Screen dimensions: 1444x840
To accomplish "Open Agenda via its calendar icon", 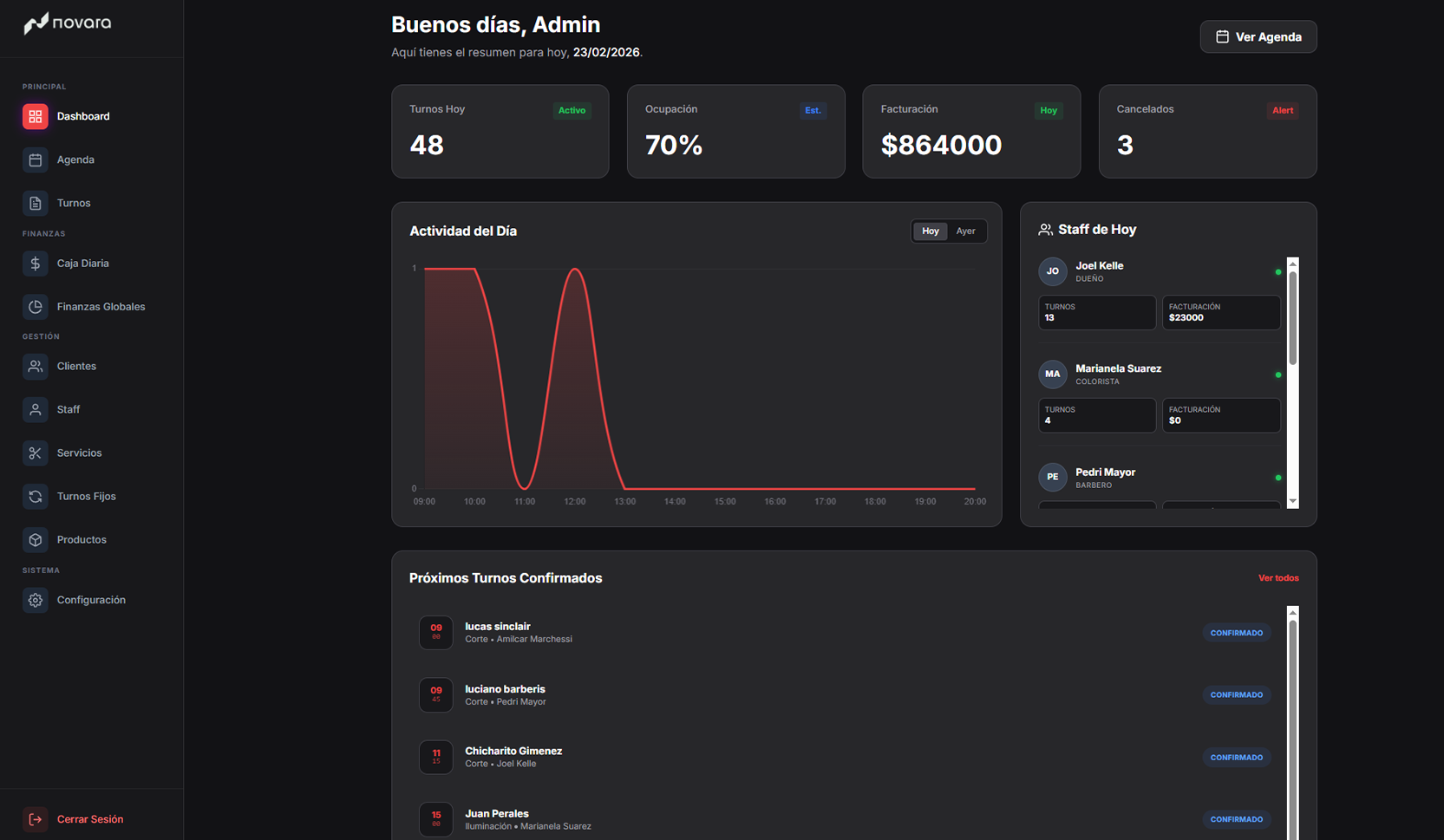I will coord(35,160).
